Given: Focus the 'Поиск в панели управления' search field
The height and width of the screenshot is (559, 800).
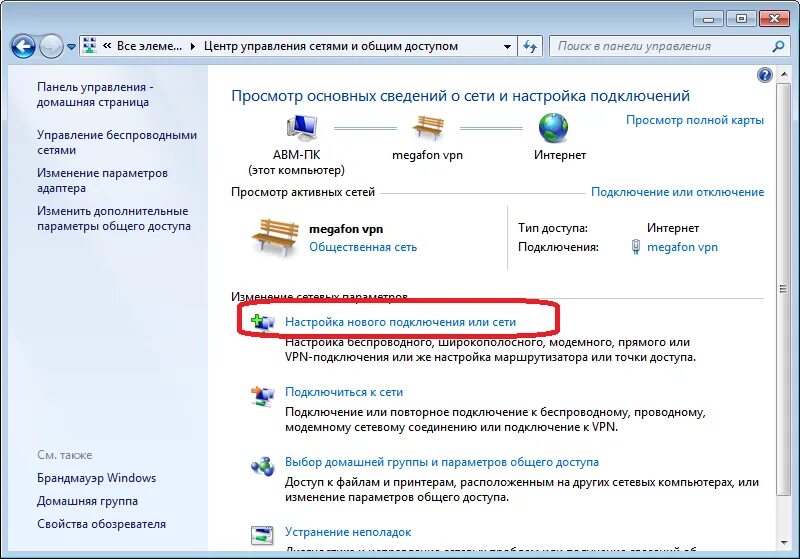Looking at the screenshot, I should coord(661,46).
